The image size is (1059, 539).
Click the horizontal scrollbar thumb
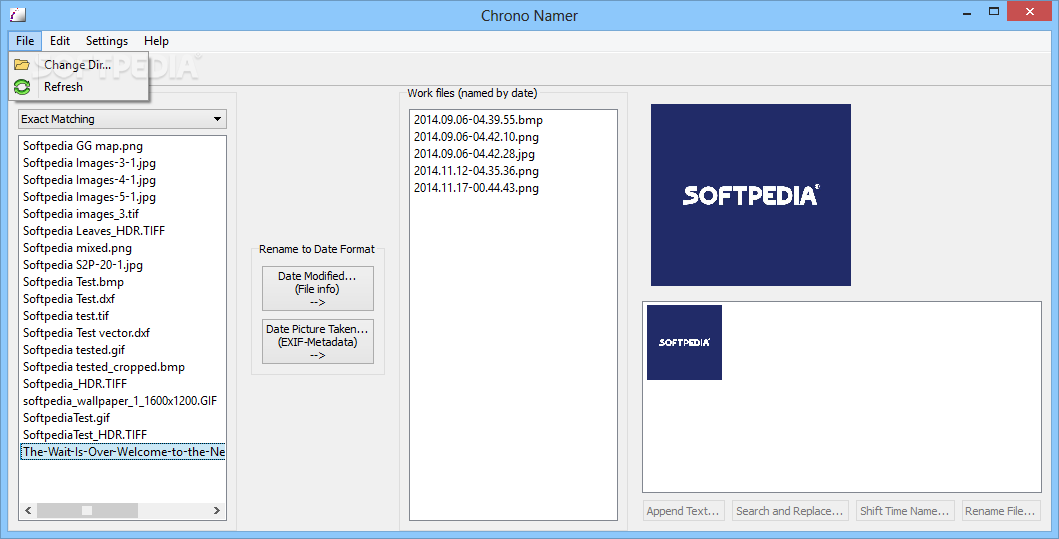[87, 511]
